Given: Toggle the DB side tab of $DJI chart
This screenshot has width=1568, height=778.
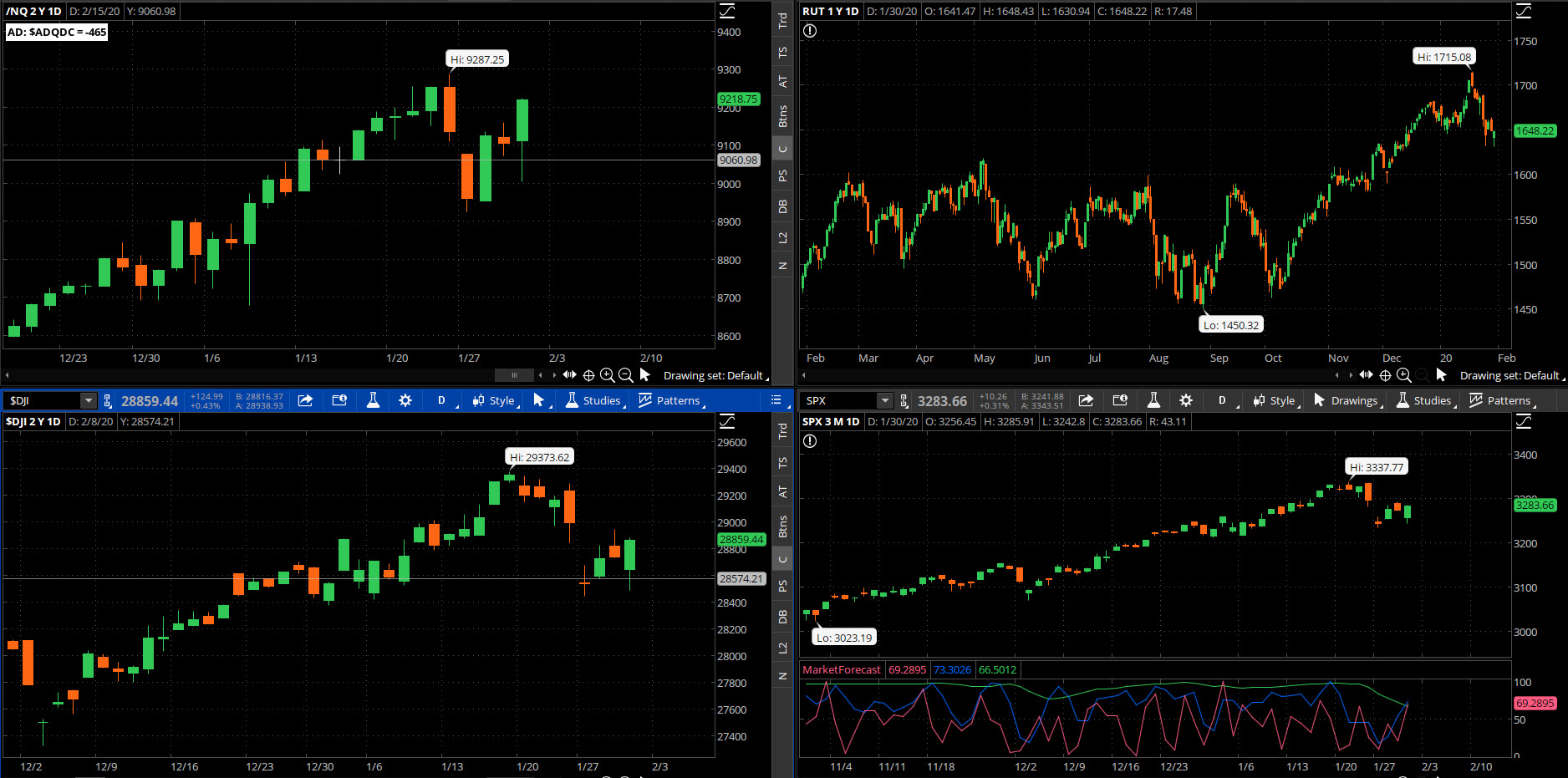Looking at the screenshot, I should (782, 617).
